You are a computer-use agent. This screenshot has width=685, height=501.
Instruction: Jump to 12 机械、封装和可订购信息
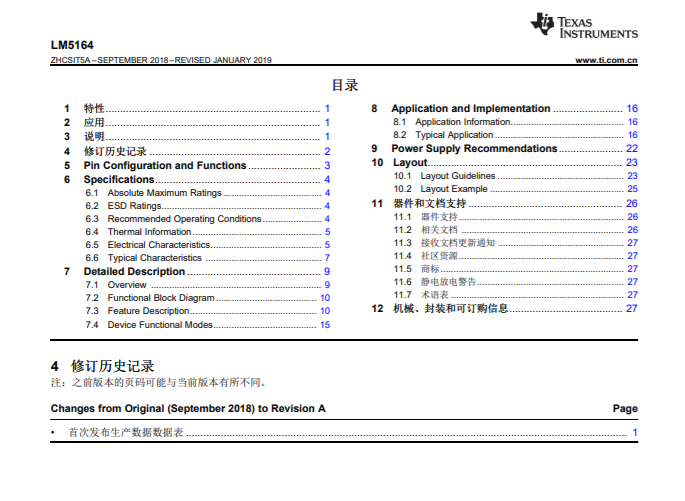(505, 308)
